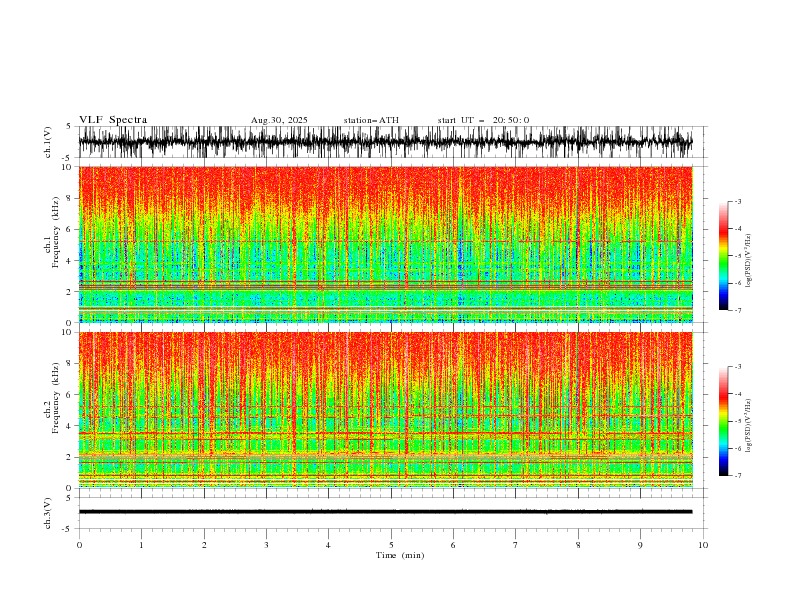Click the ch.3 voltage waveform trace
Image resolution: width=792 pixels, height=612 pixels.
coord(385,512)
